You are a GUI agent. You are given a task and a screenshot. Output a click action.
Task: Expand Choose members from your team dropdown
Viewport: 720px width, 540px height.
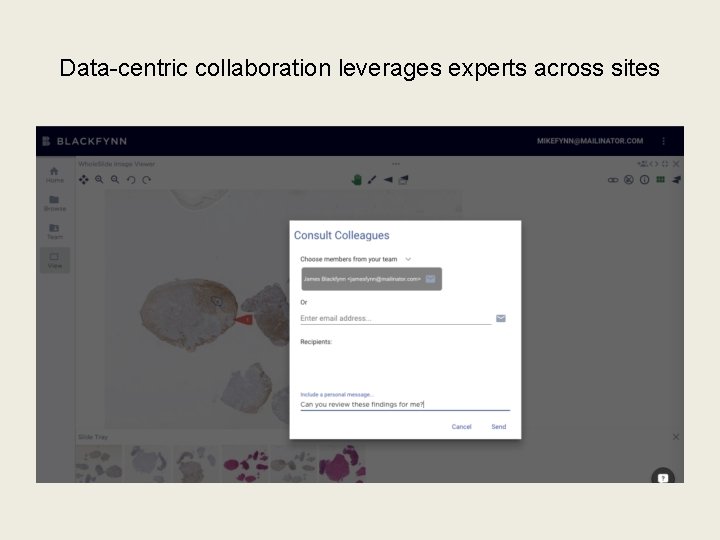(x=356, y=259)
